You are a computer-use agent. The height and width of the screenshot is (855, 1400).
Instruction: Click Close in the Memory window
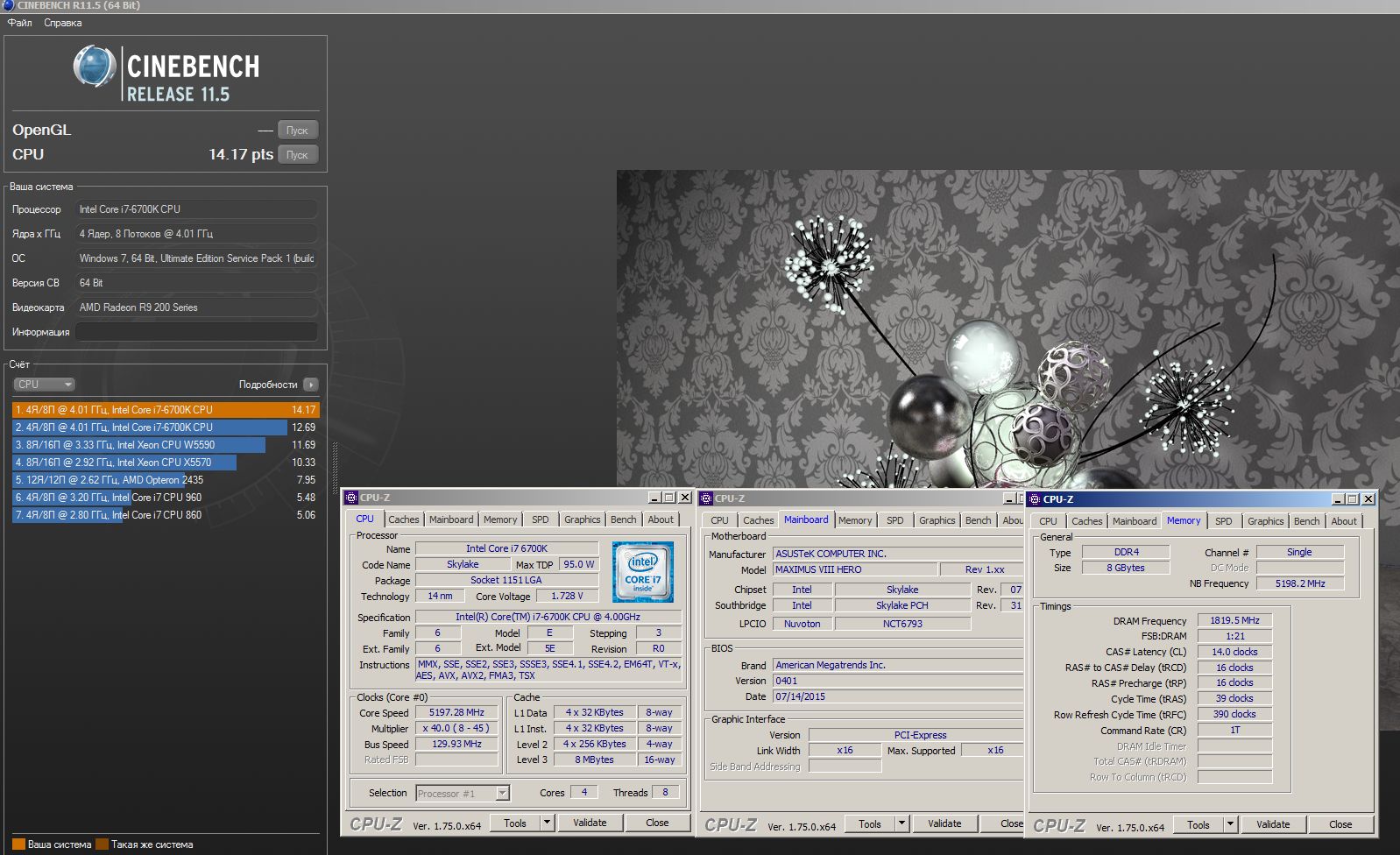point(1340,824)
